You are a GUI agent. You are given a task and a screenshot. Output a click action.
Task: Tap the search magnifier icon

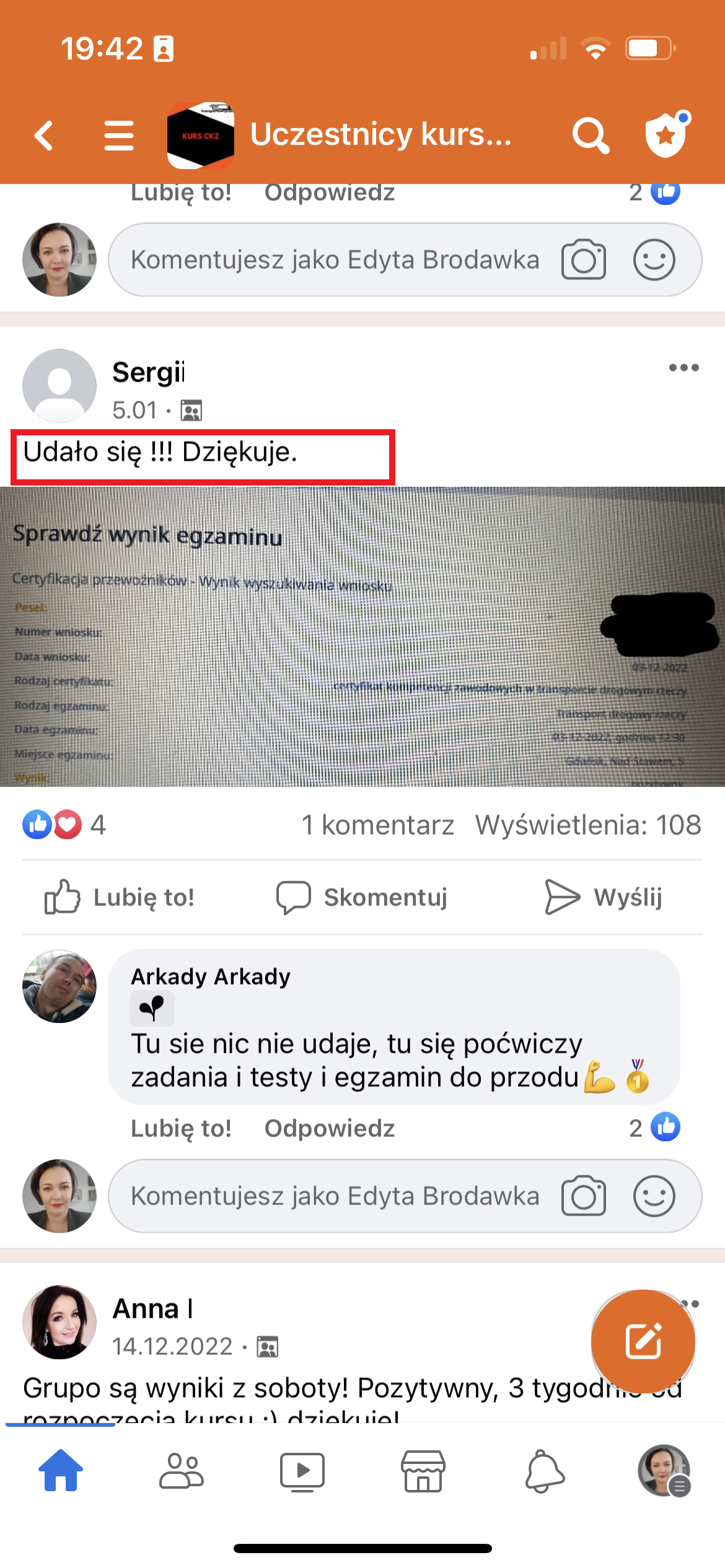point(591,135)
